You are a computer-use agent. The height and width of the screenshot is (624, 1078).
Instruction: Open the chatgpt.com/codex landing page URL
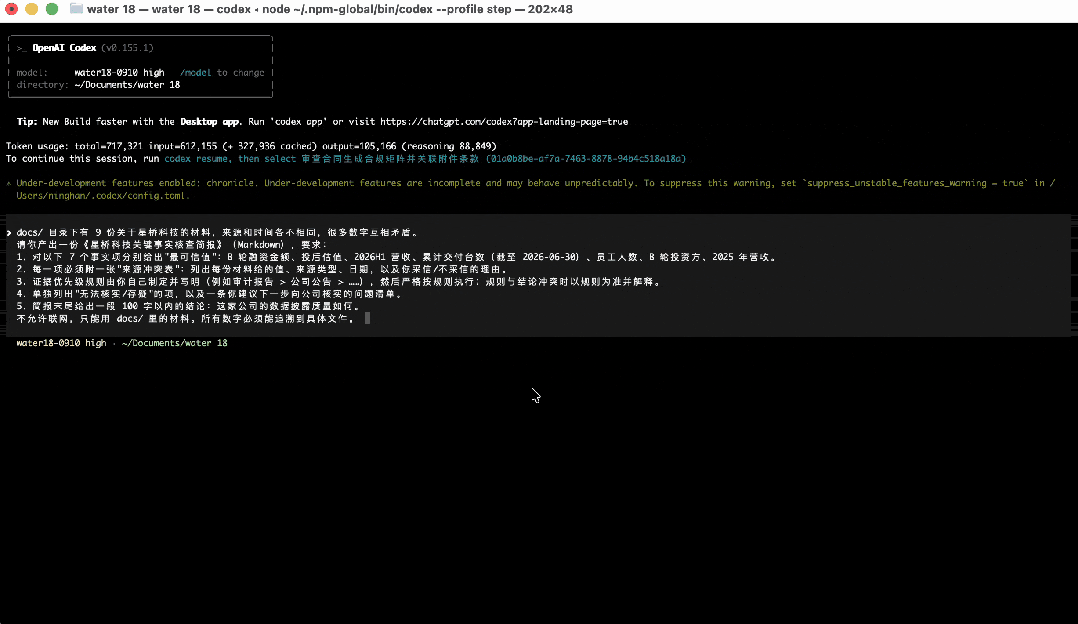[504, 122]
